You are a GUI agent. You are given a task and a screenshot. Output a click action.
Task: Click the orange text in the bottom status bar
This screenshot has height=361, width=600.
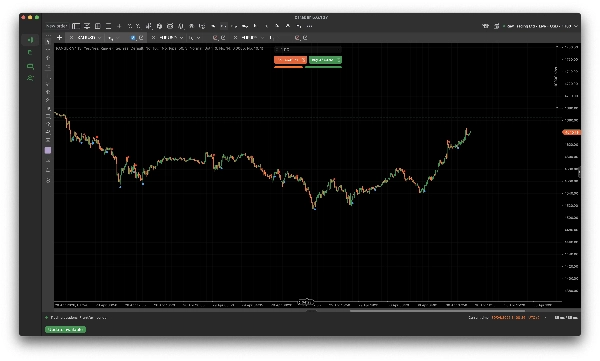(515, 318)
